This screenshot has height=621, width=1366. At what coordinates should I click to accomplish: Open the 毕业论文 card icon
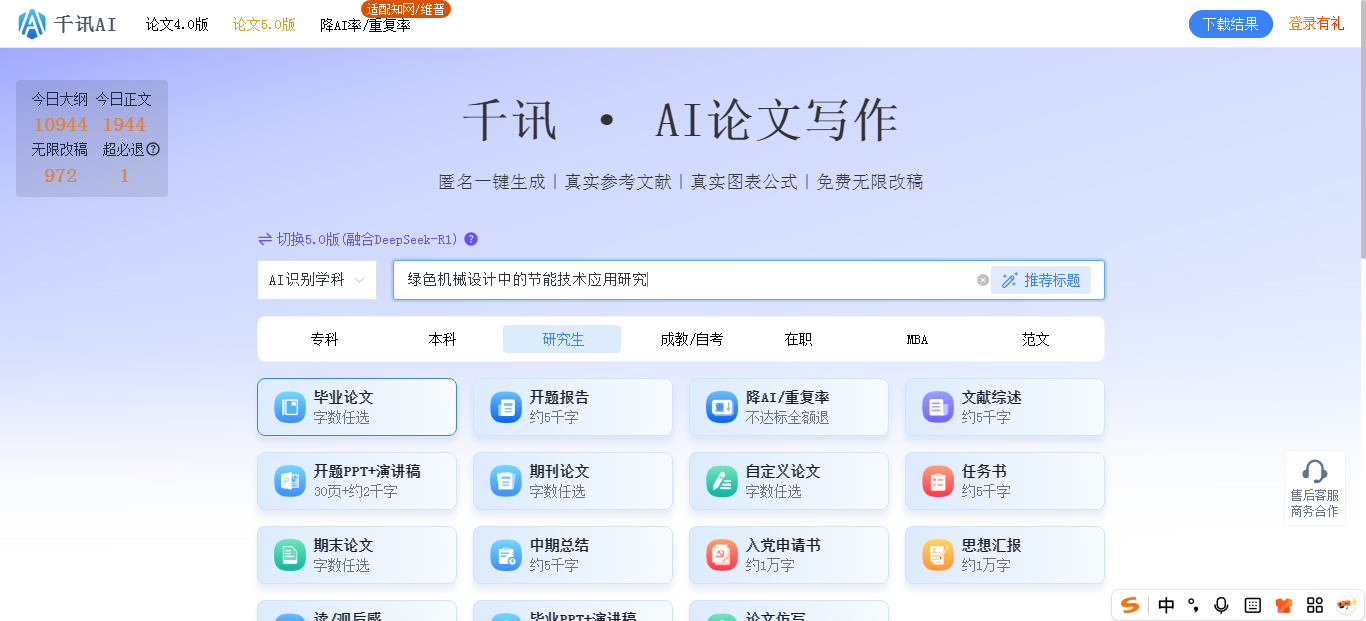coord(290,407)
